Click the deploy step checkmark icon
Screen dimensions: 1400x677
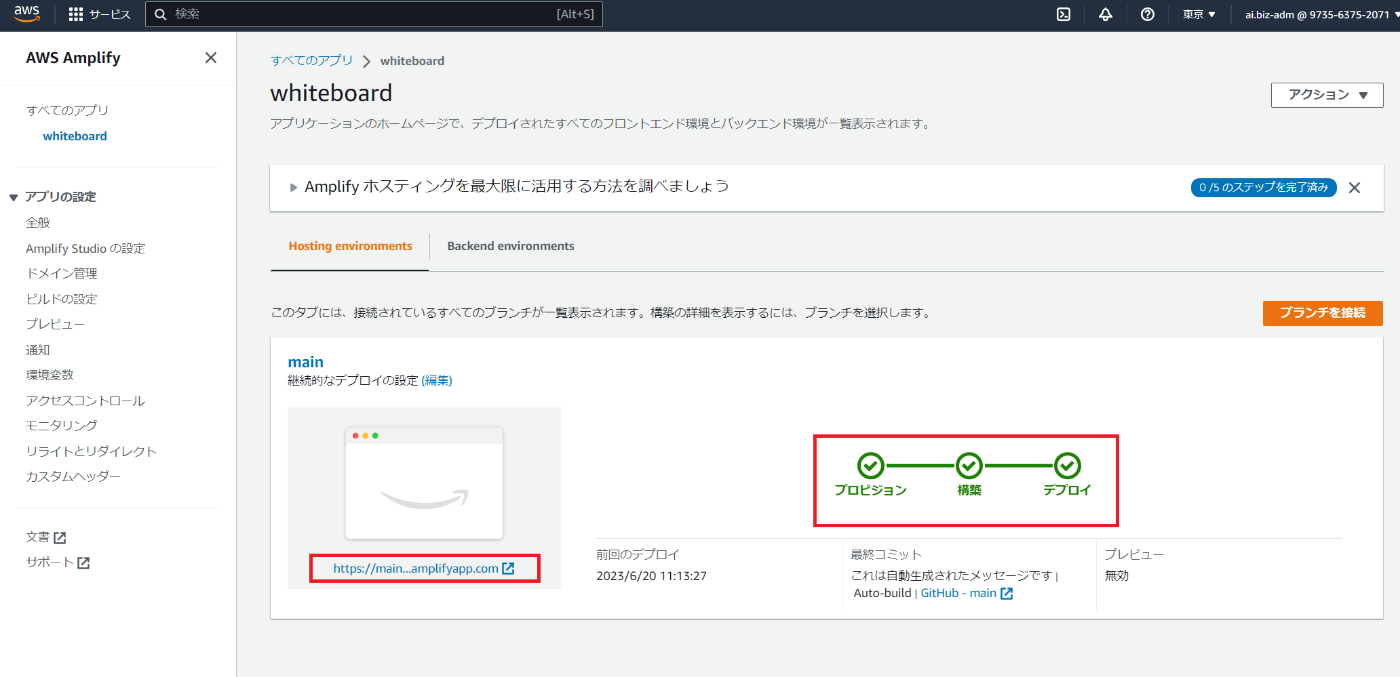(x=1068, y=465)
